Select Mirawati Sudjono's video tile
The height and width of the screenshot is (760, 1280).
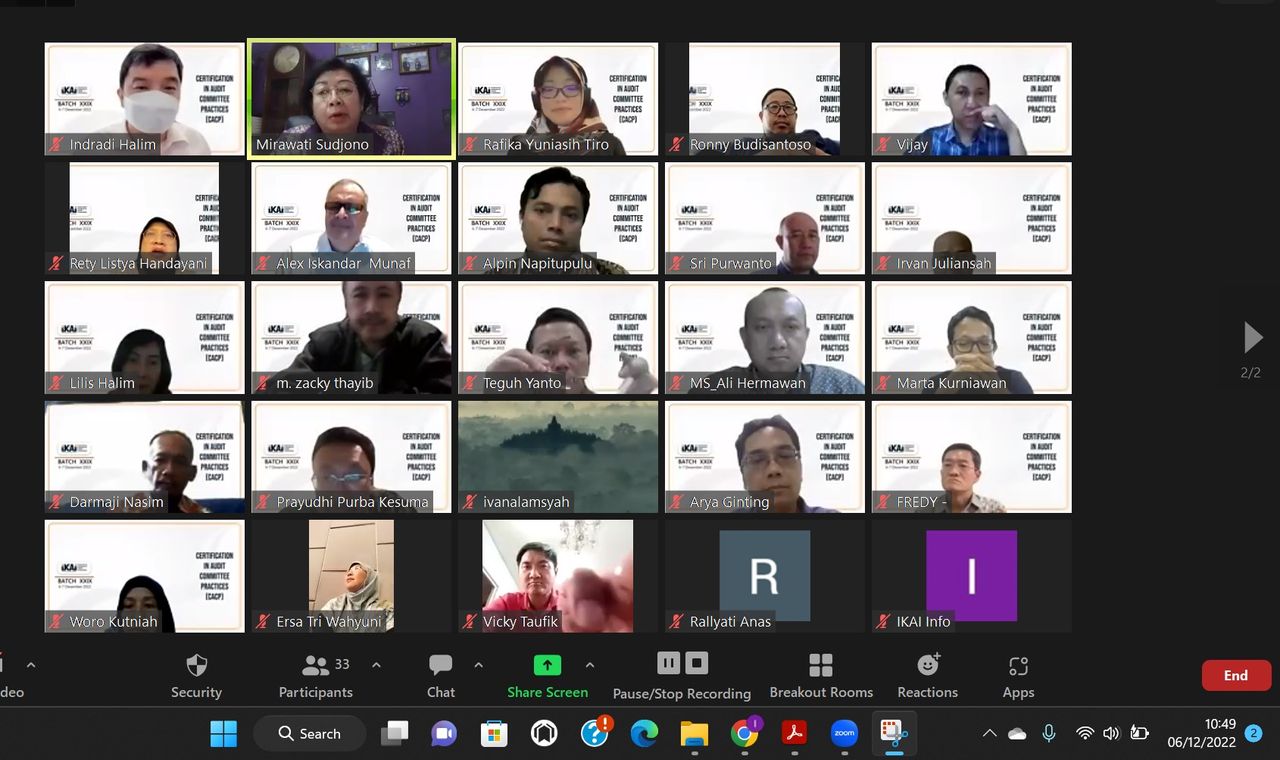pyautogui.click(x=351, y=98)
